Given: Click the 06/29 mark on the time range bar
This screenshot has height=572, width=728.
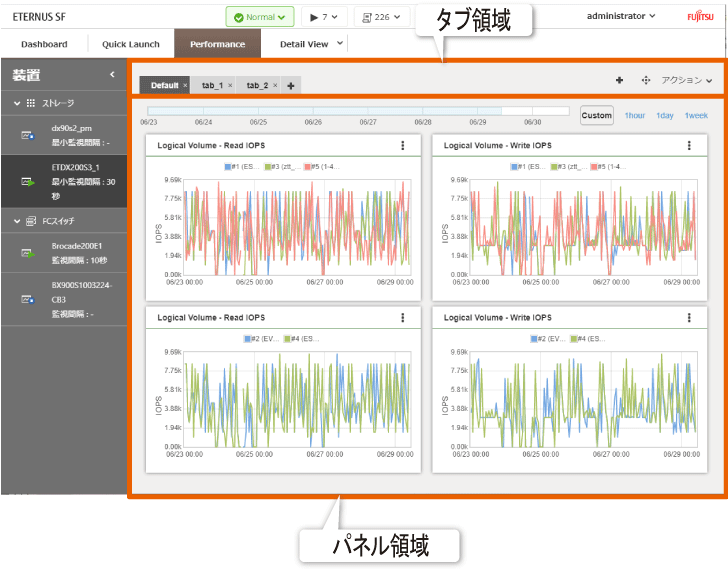Looking at the screenshot, I should tap(478, 122).
